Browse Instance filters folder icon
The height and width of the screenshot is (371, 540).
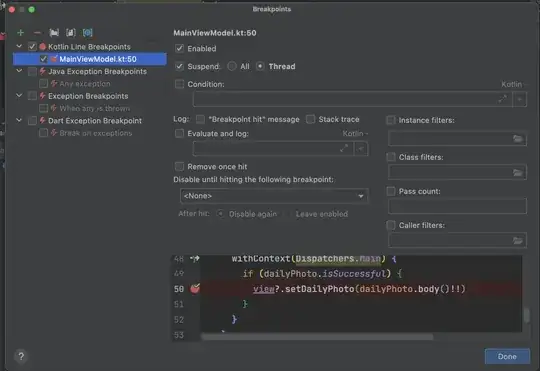(x=517, y=138)
